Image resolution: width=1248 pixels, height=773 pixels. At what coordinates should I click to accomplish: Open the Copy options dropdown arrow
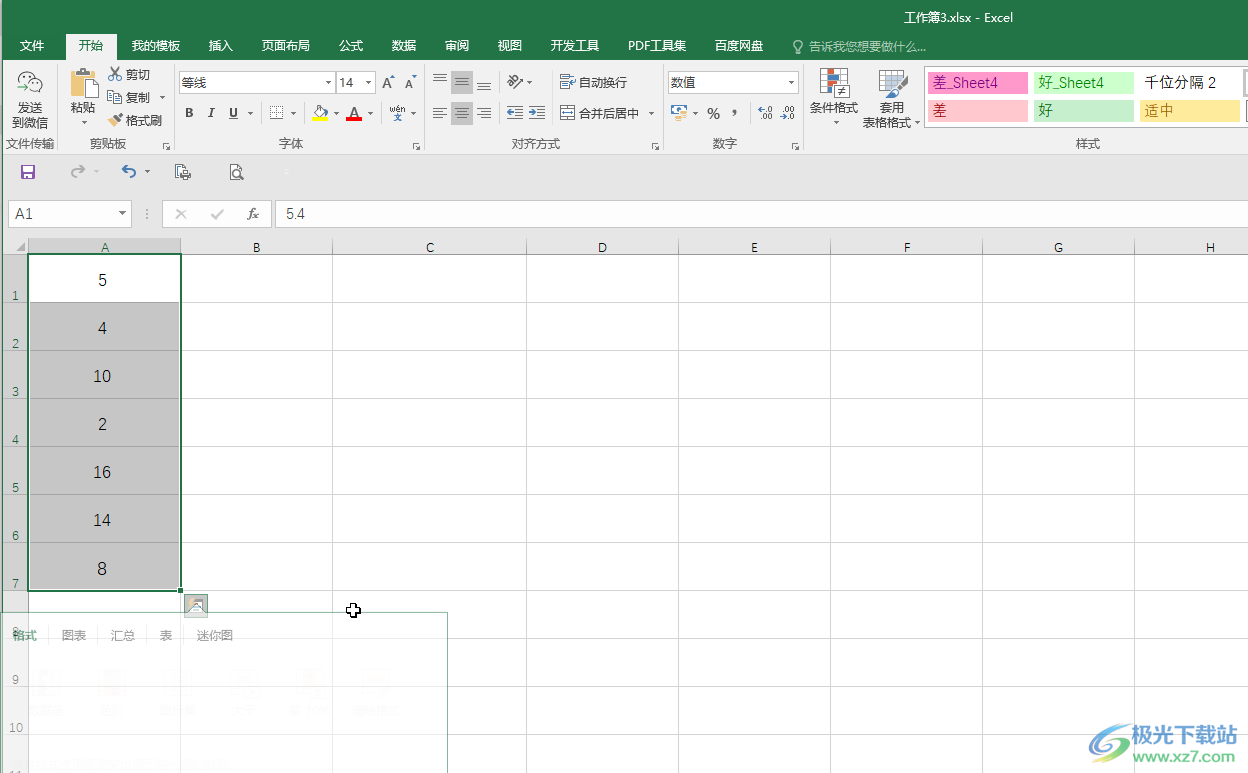[x=162, y=98]
